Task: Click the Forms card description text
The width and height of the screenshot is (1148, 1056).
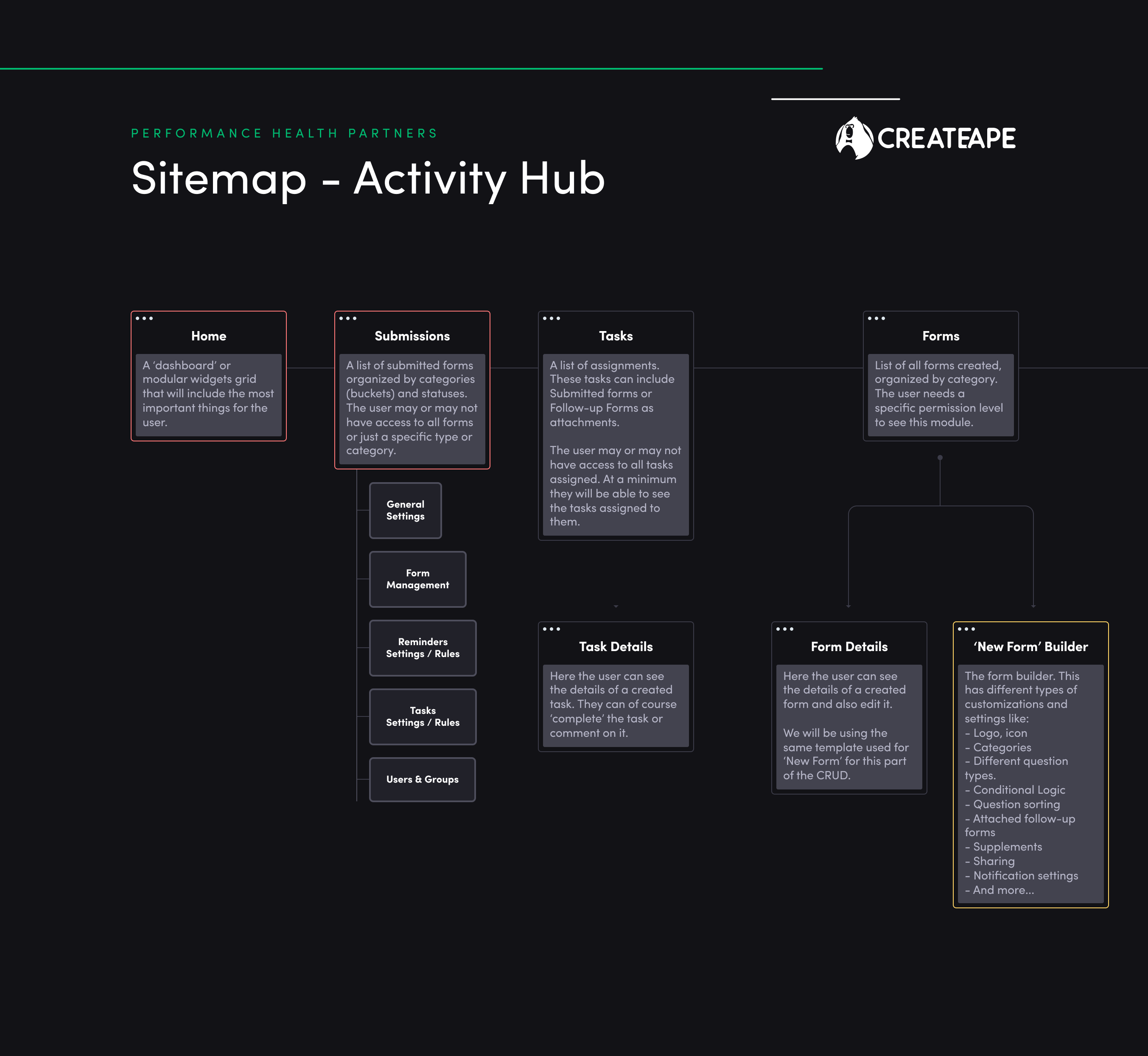Action: [938, 394]
